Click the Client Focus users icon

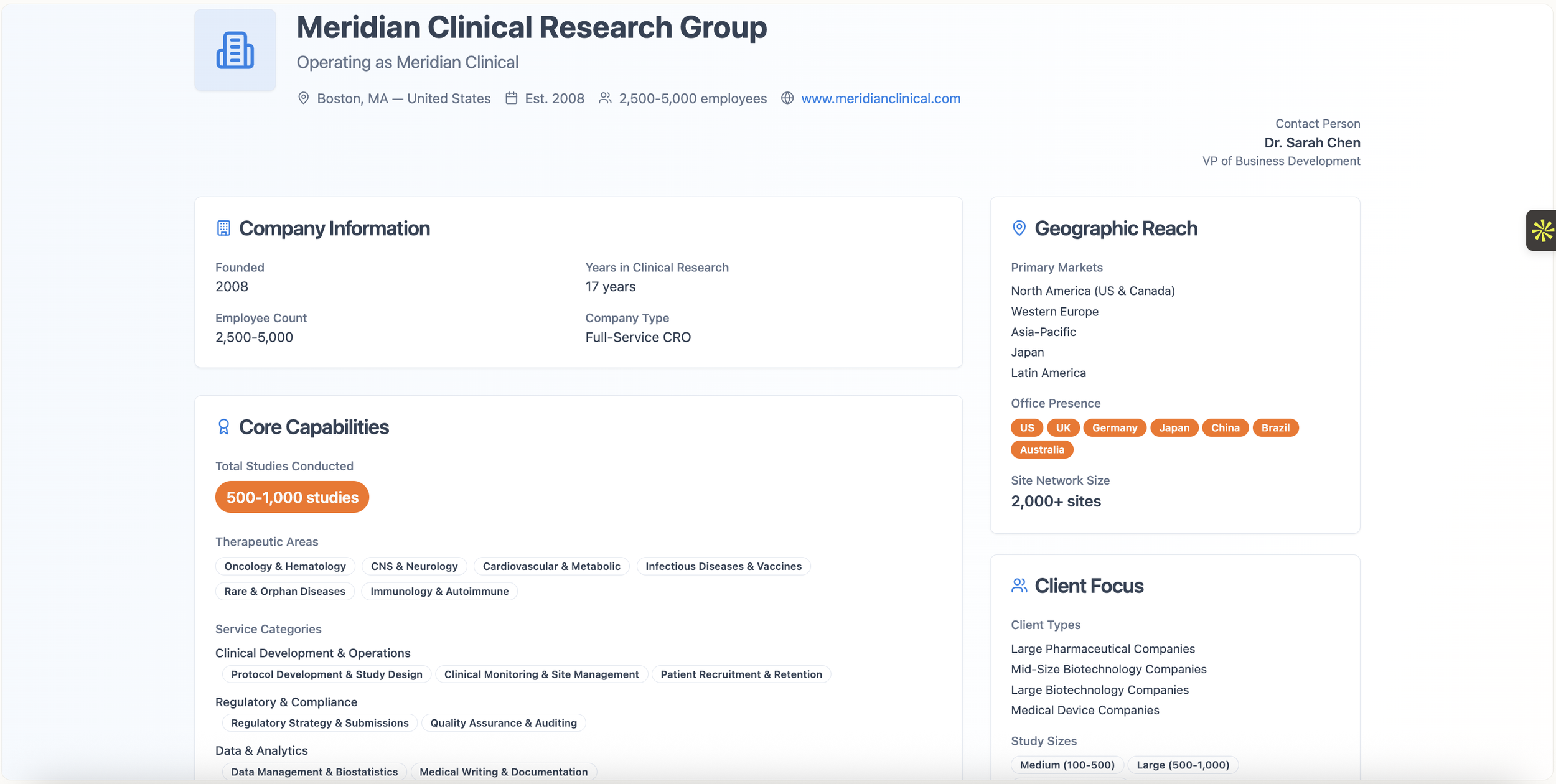click(1019, 586)
